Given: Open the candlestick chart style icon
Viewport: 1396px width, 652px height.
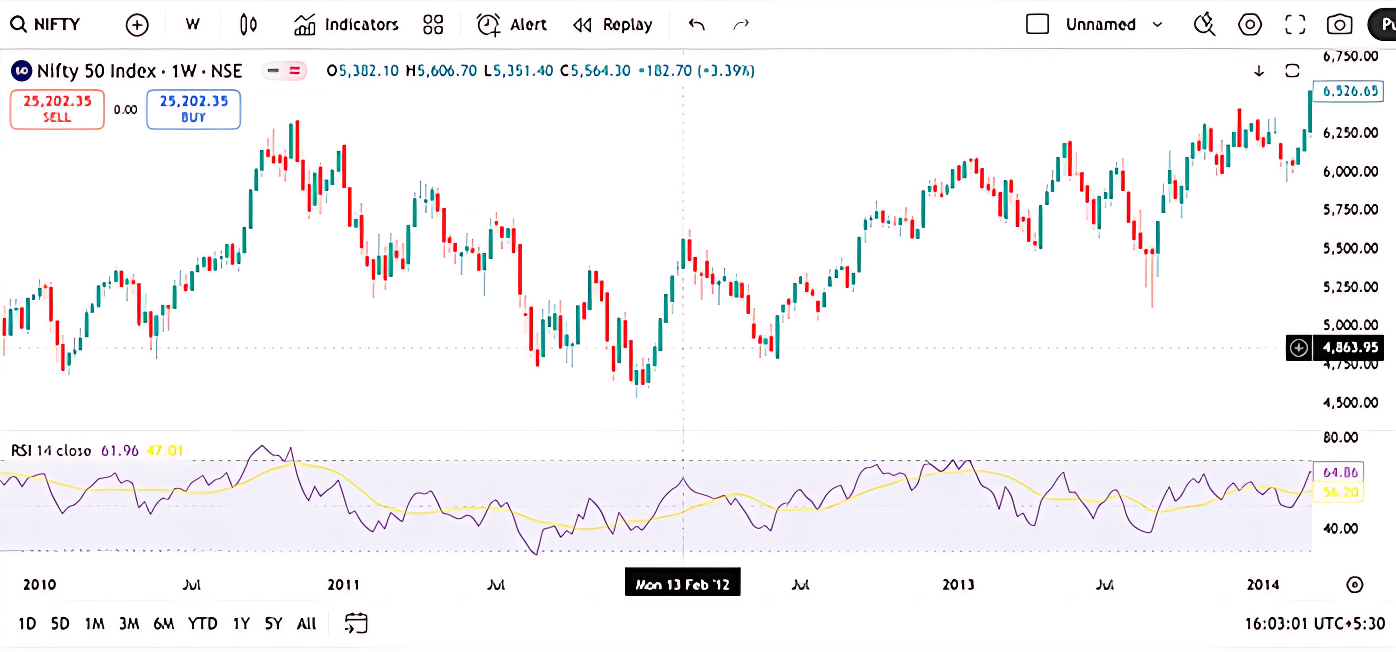Looking at the screenshot, I should click(249, 24).
